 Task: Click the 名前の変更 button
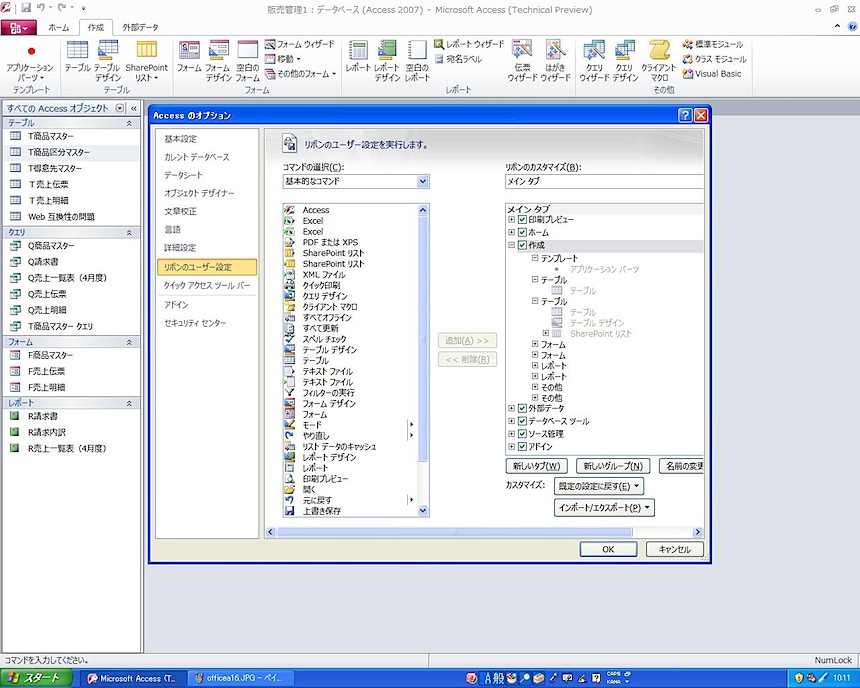(x=682, y=466)
